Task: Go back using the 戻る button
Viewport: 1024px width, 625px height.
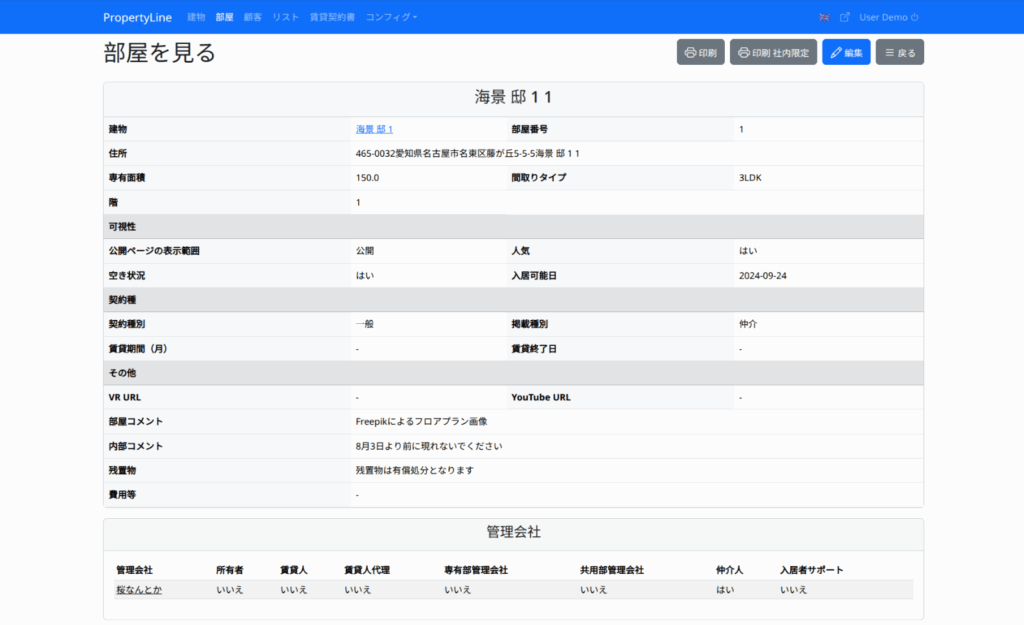Action: click(899, 52)
